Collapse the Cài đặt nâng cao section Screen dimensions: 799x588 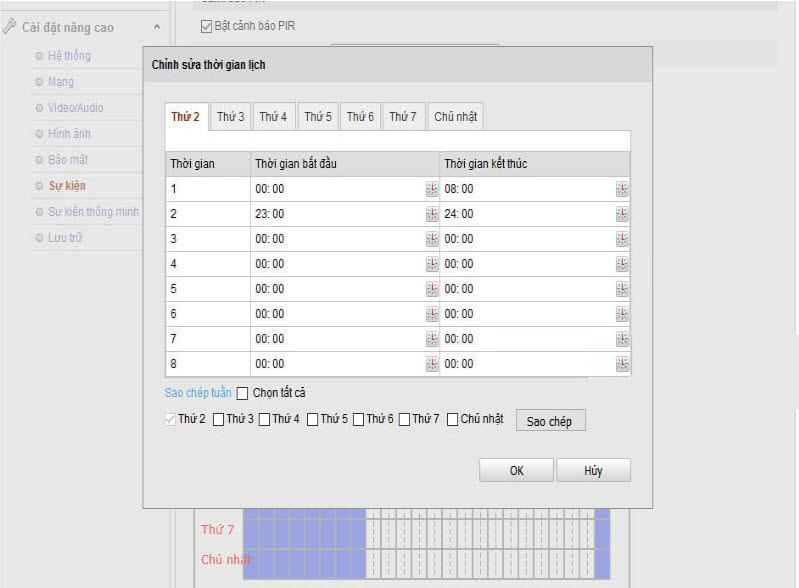[x=156, y=28]
